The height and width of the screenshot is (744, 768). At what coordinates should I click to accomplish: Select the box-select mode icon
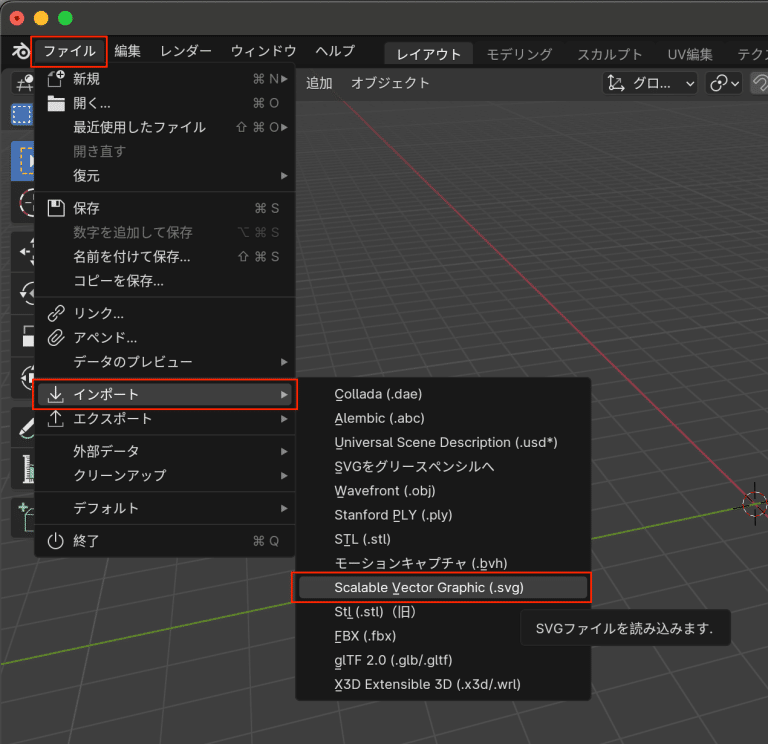(22, 114)
